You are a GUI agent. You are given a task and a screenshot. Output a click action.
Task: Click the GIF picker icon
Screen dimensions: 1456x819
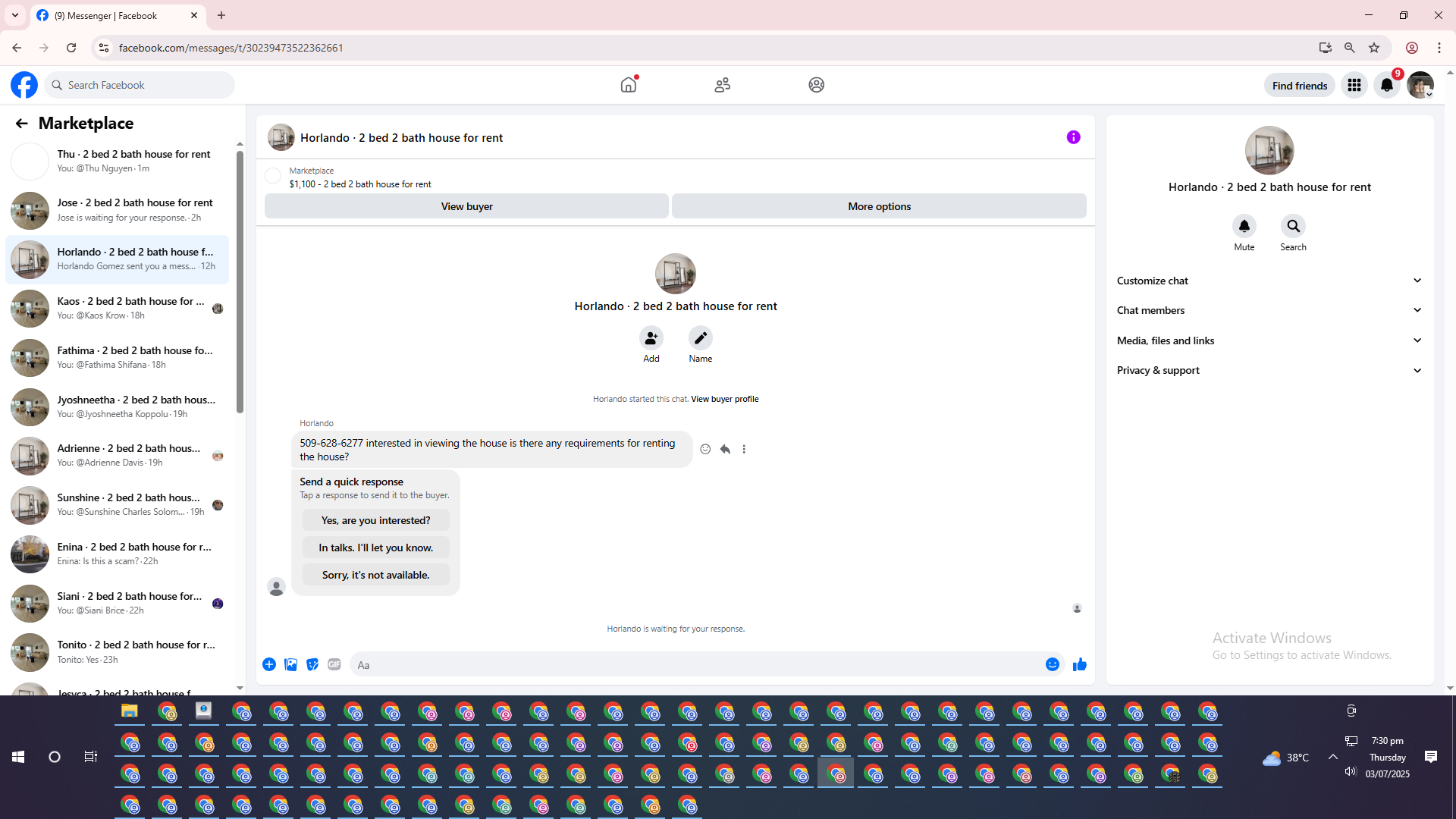click(334, 664)
